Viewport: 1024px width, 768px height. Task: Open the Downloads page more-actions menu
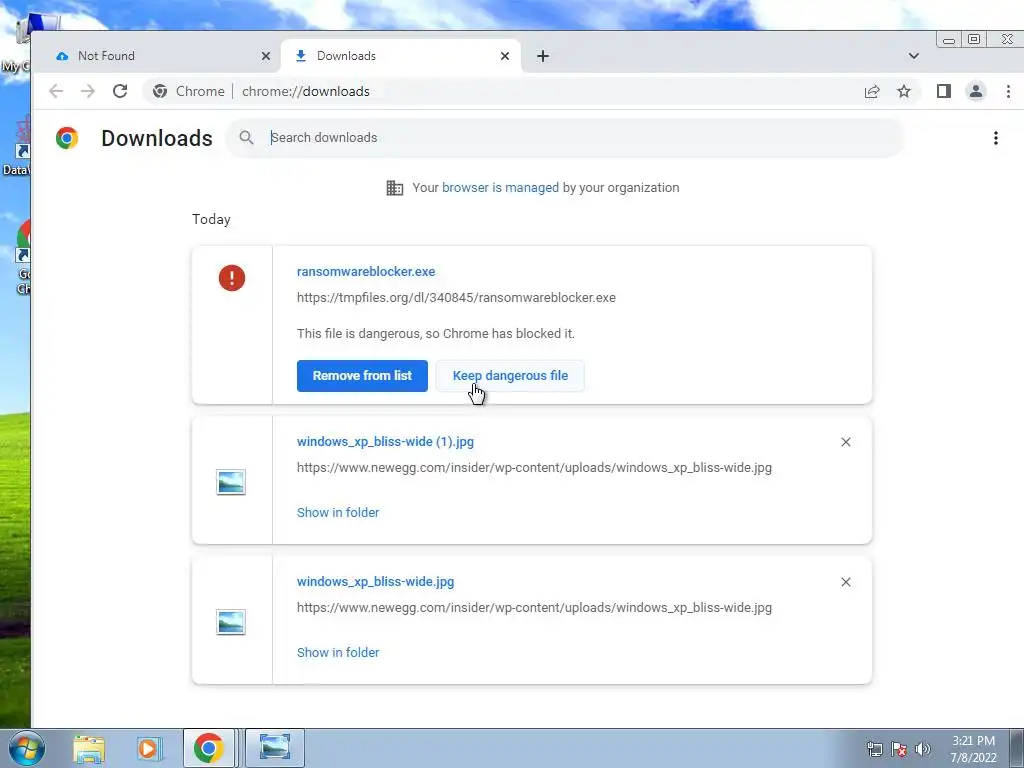996,138
